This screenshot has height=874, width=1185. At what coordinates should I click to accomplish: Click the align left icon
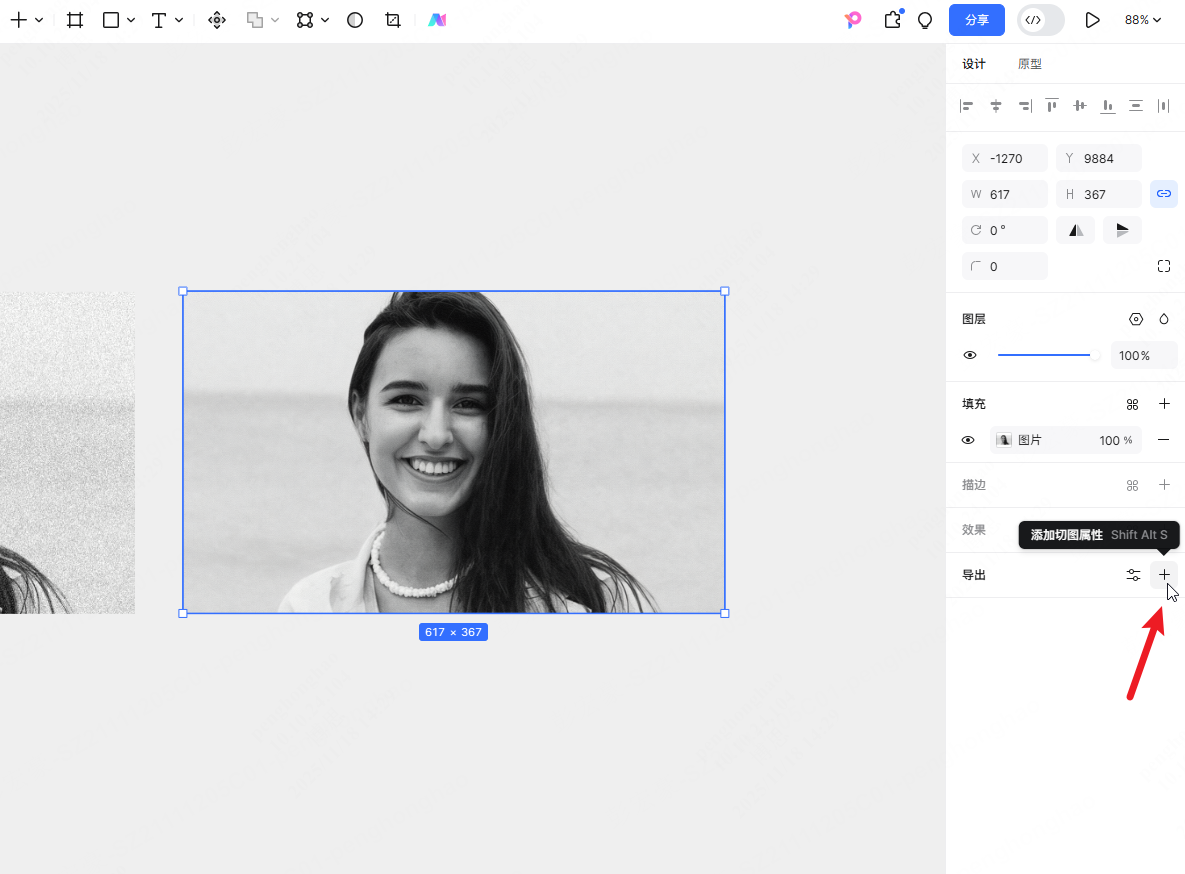click(967, 105)
